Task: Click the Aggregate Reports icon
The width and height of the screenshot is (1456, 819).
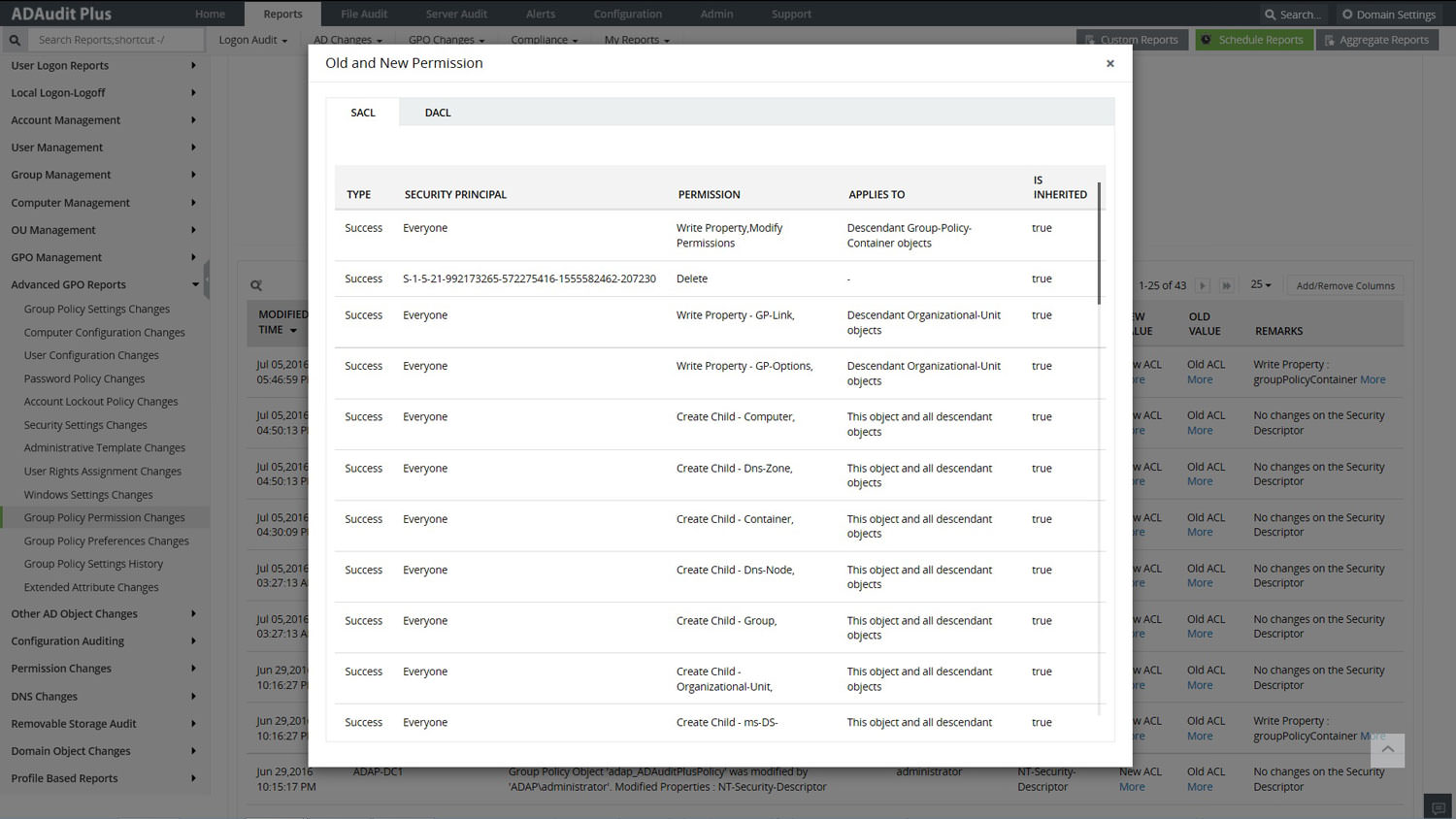Action: pyautogui.click(x=1329, y=40)
